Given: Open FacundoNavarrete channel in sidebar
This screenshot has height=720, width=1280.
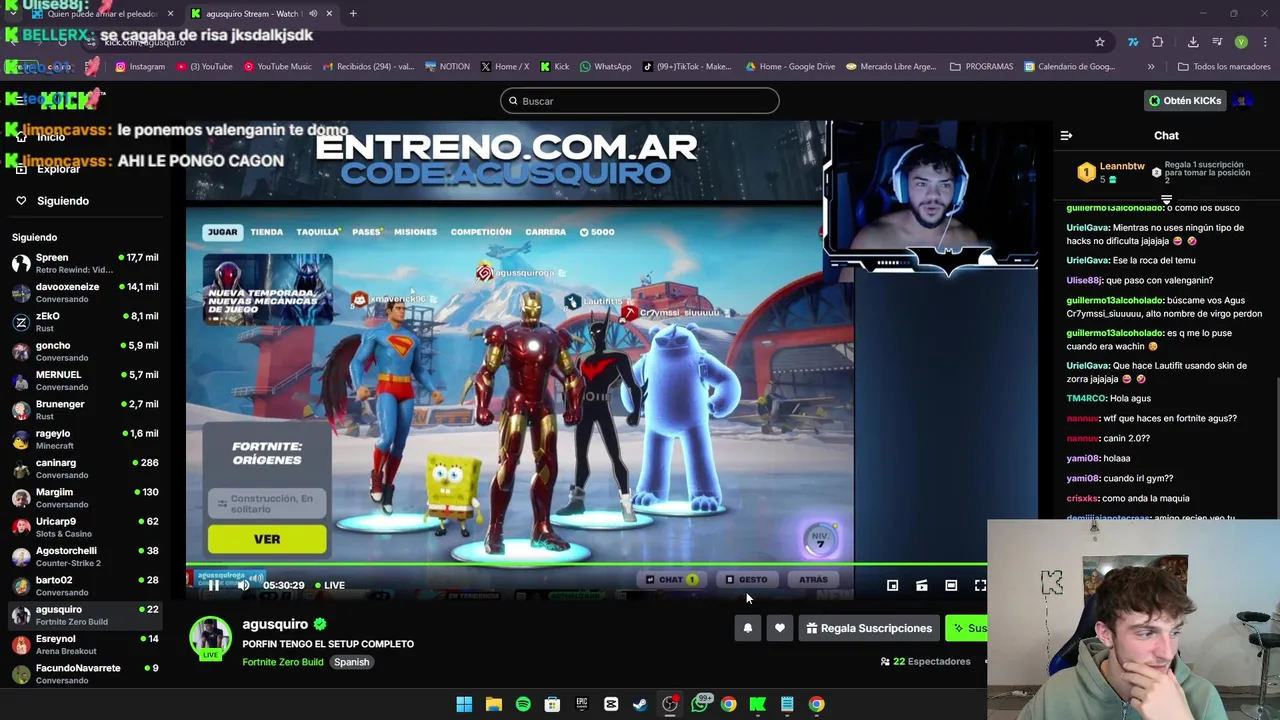Looking at the screenshot, I should (x=84, y=673).
